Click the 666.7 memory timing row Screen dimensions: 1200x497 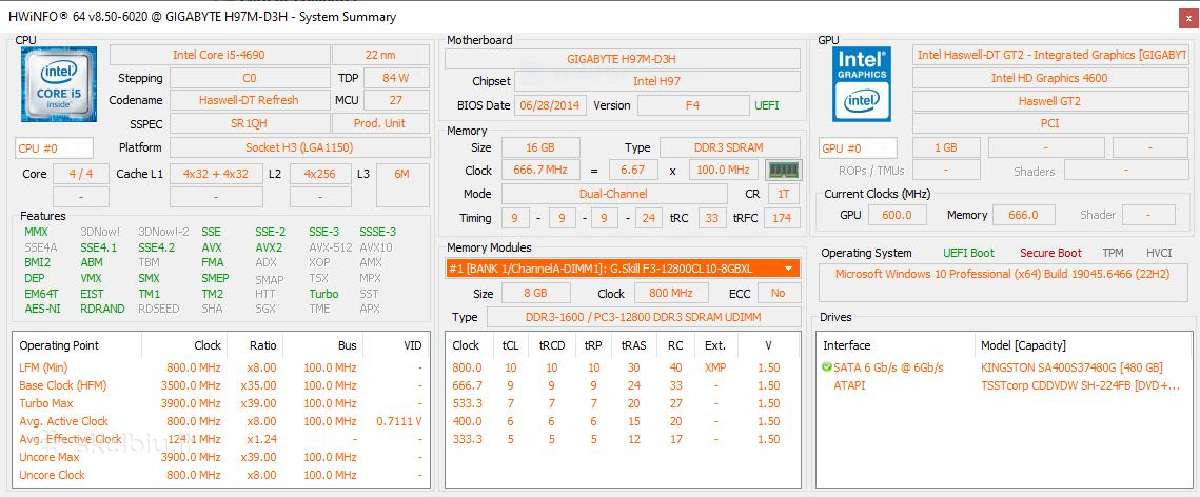coord(622,385)
